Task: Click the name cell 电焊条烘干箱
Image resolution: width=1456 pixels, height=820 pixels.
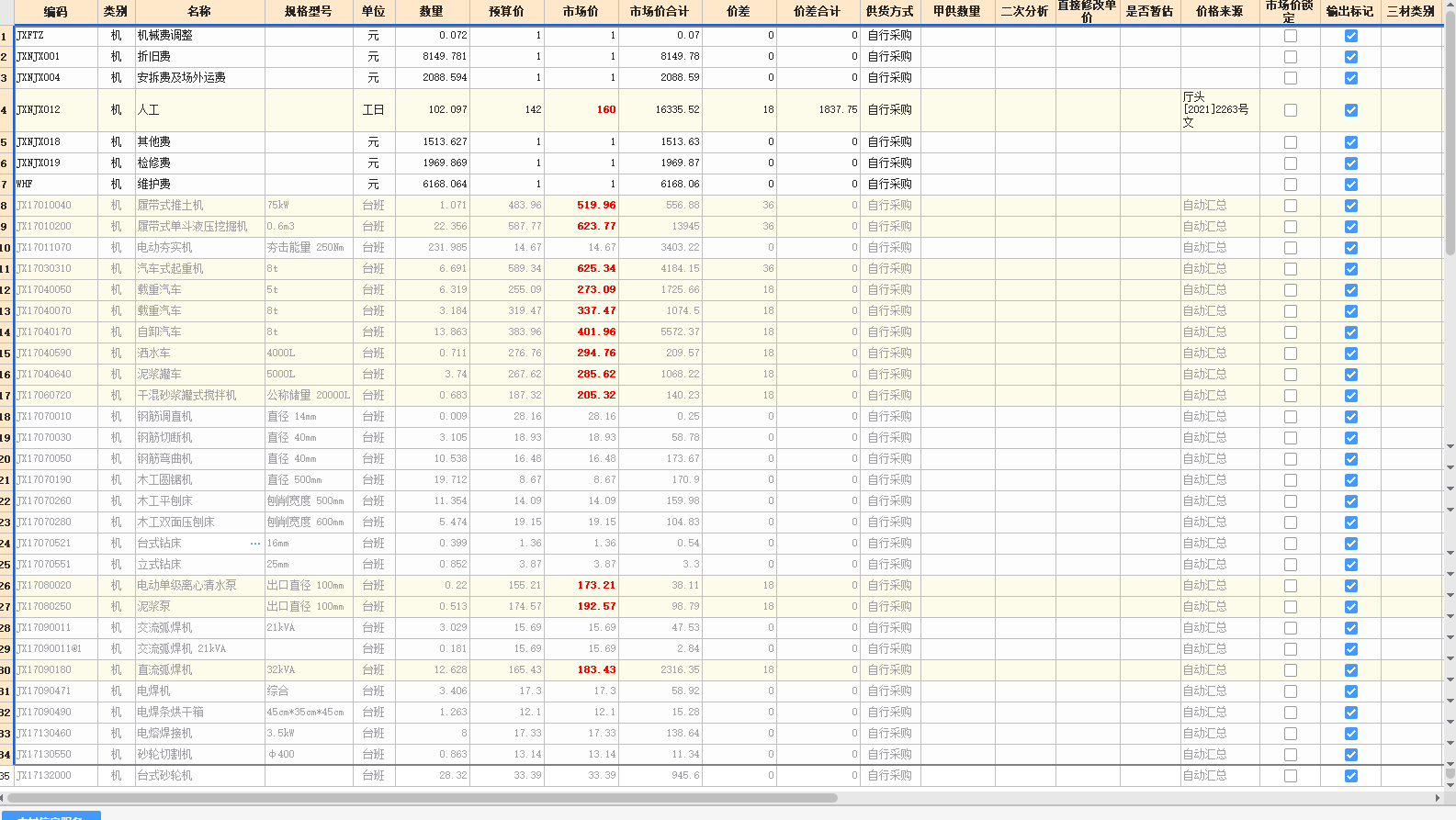Action: coord(199,713)
